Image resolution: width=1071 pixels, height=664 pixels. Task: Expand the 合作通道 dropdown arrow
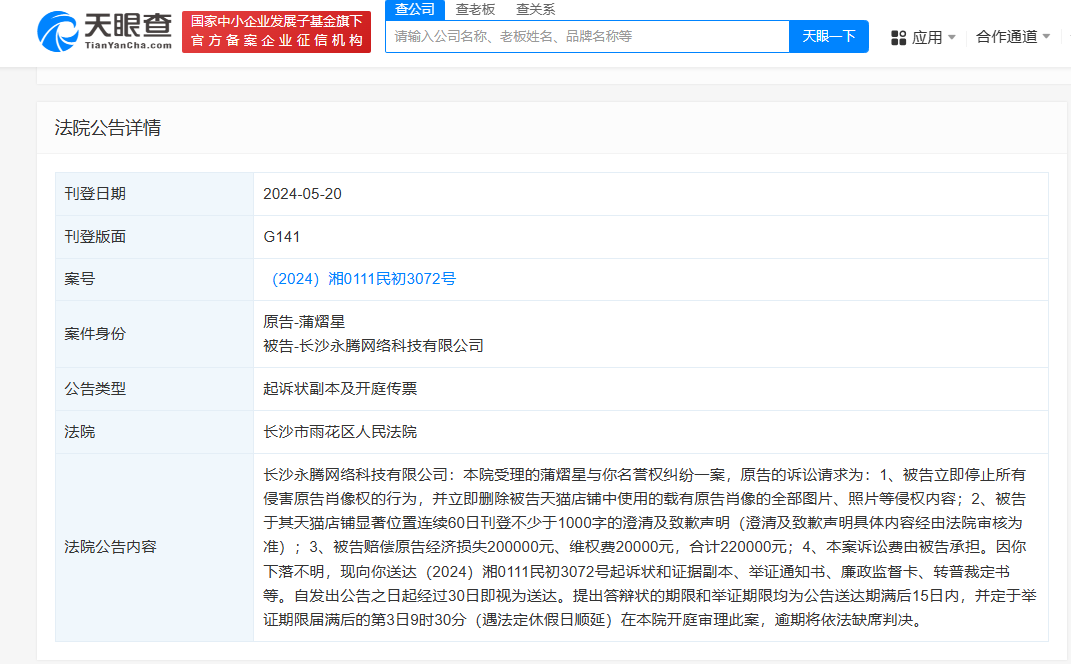pos(1047,36)
